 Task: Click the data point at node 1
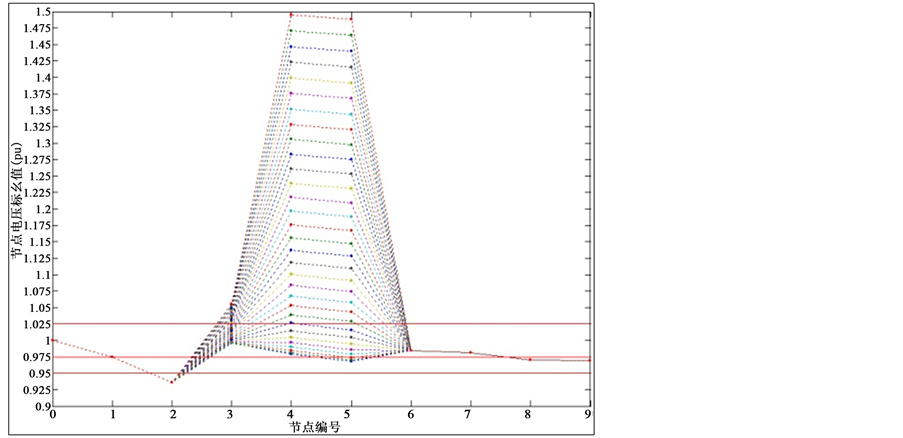click(x=113, y=357)
